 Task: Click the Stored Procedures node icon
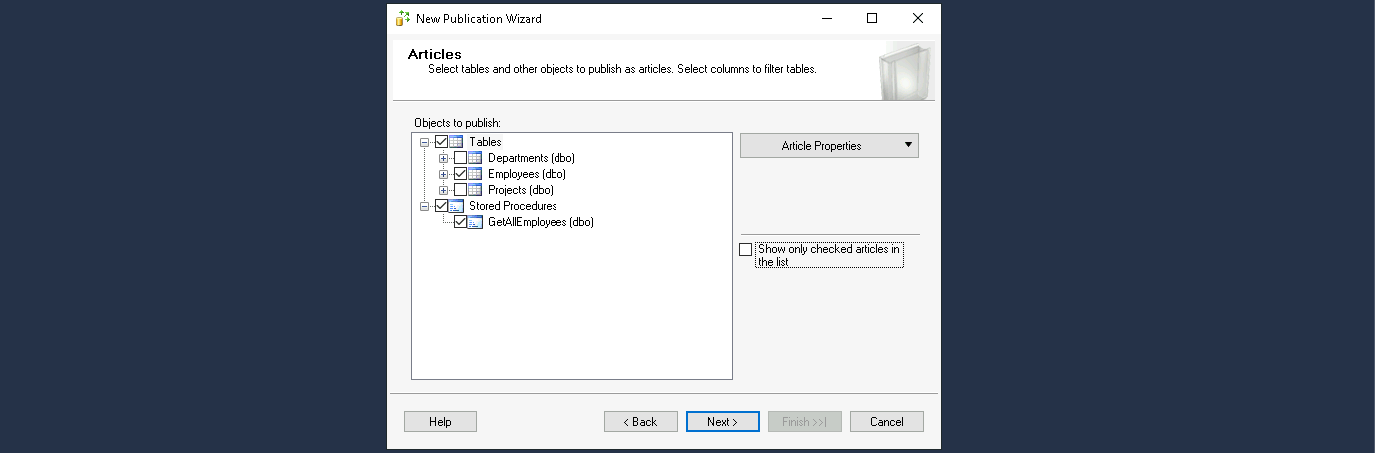tap(456, 206)
